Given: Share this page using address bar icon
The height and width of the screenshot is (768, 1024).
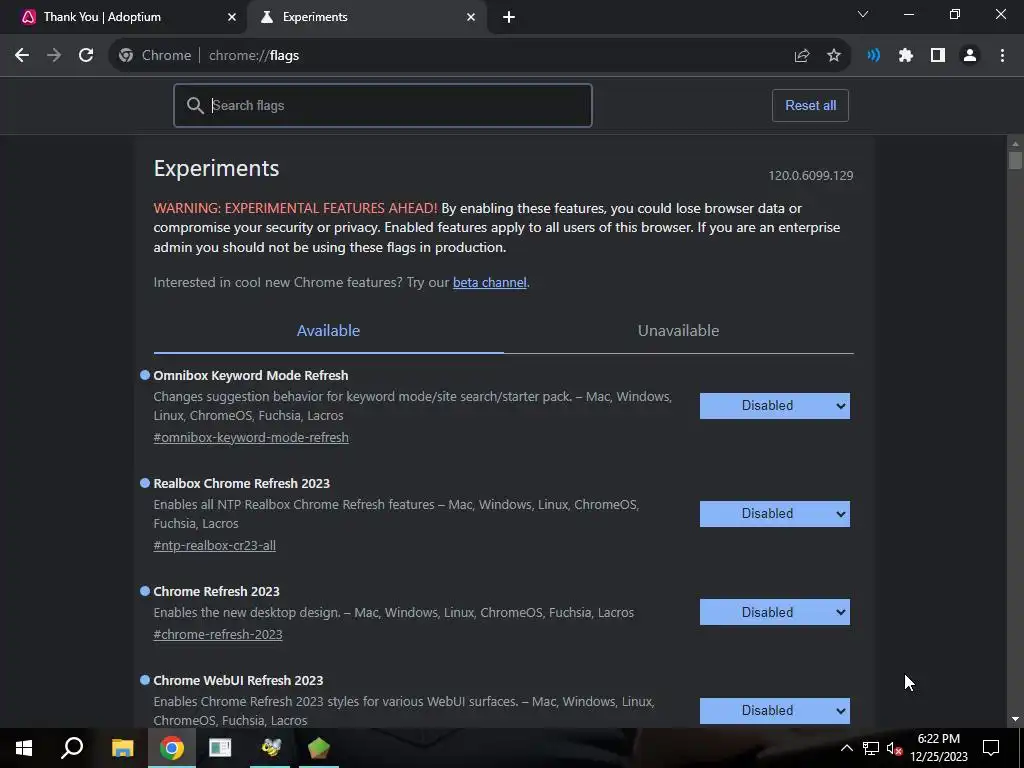Looking at the screenshot, I should [802, 56].
